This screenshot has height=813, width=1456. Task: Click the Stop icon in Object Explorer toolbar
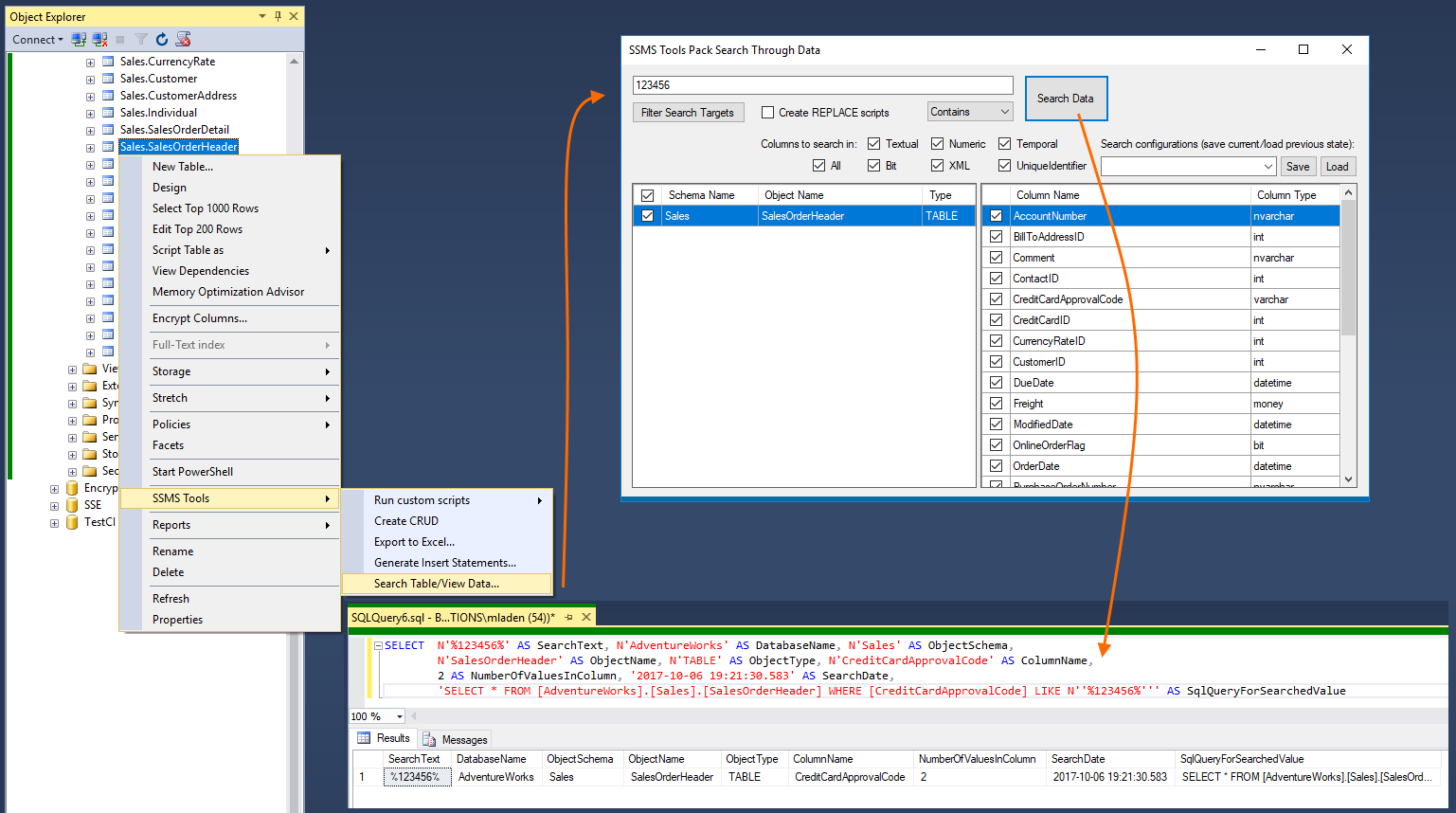pyautogui.click(x=120, y=40)
